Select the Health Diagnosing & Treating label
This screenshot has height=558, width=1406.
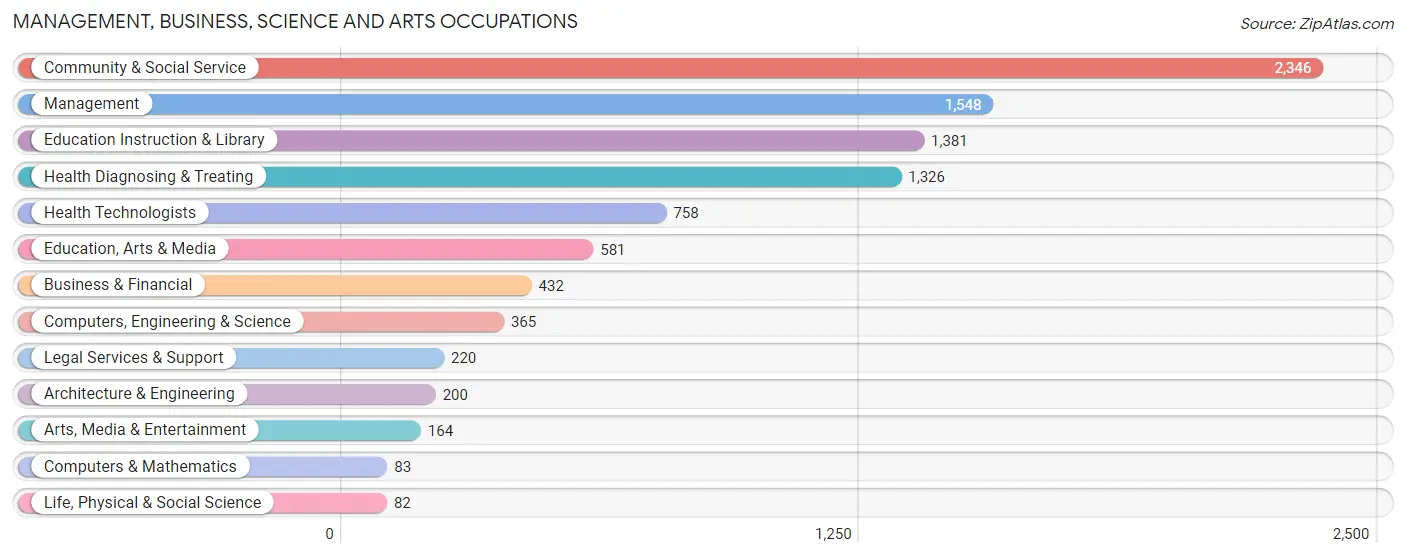149,177
